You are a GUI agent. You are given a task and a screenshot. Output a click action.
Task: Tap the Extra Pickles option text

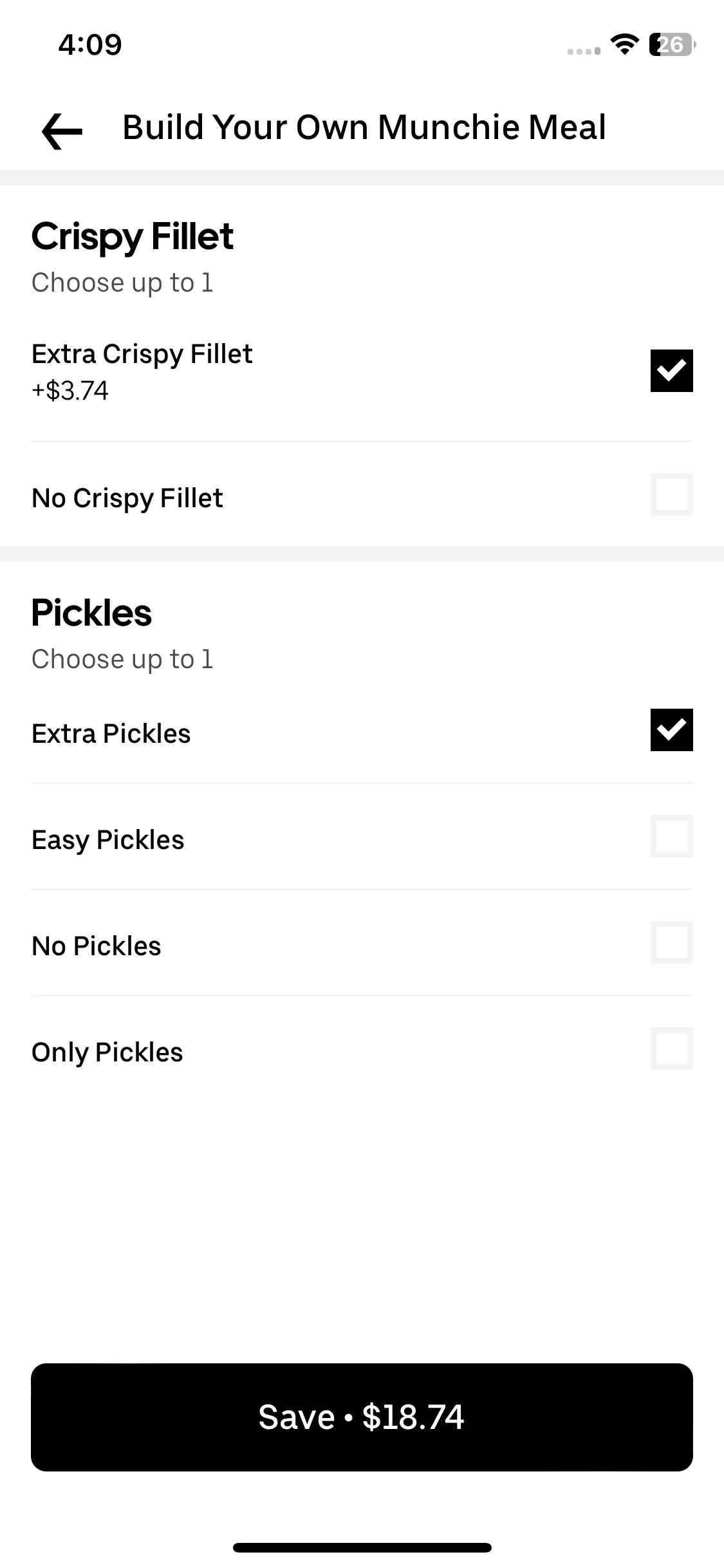pos(111,734)
